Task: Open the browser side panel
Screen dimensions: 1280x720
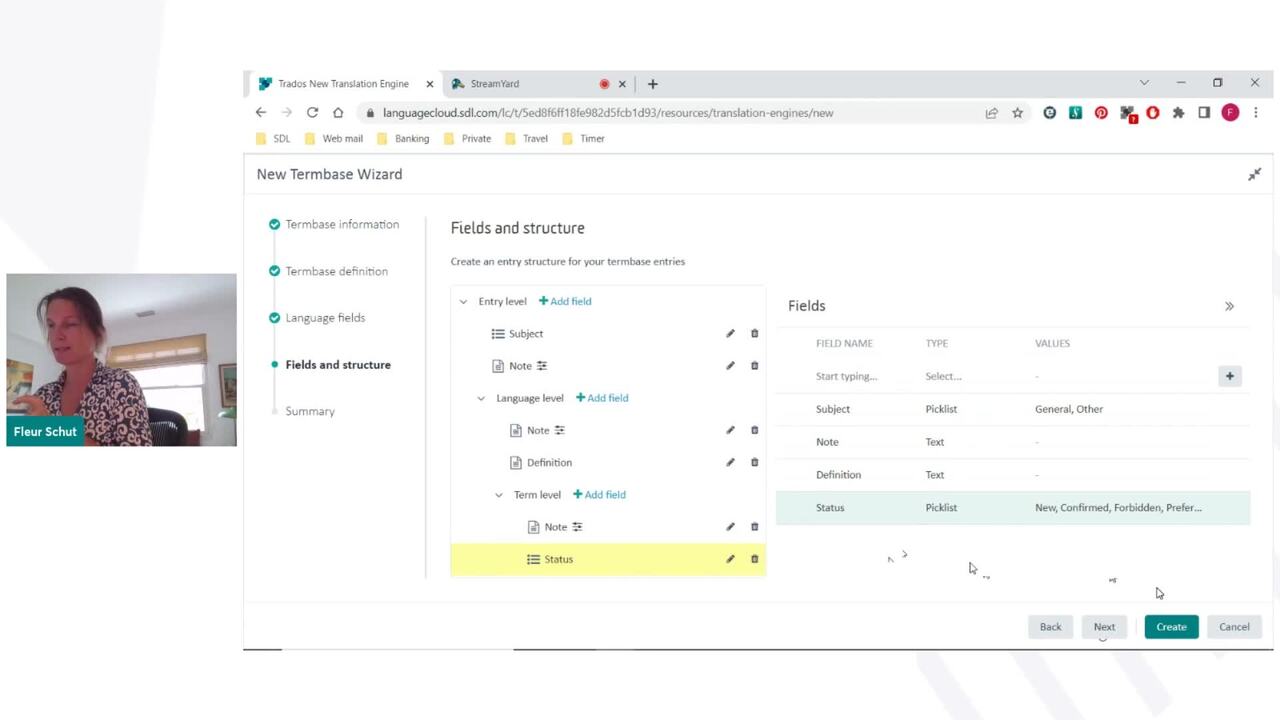Action: tap(1204, 113)
